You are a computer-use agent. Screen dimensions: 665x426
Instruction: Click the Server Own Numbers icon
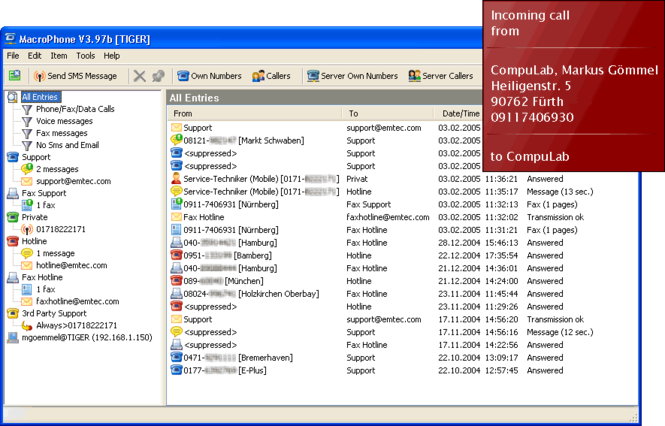(313, 76)
